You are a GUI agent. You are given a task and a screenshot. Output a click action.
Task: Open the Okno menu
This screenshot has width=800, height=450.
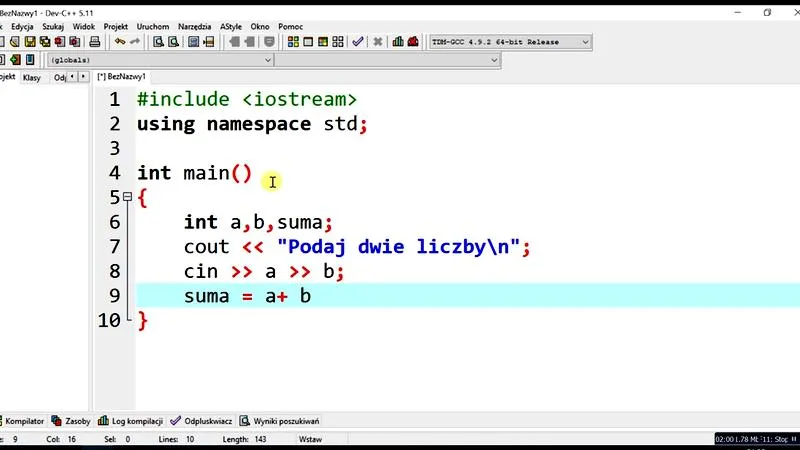point(260,27)
